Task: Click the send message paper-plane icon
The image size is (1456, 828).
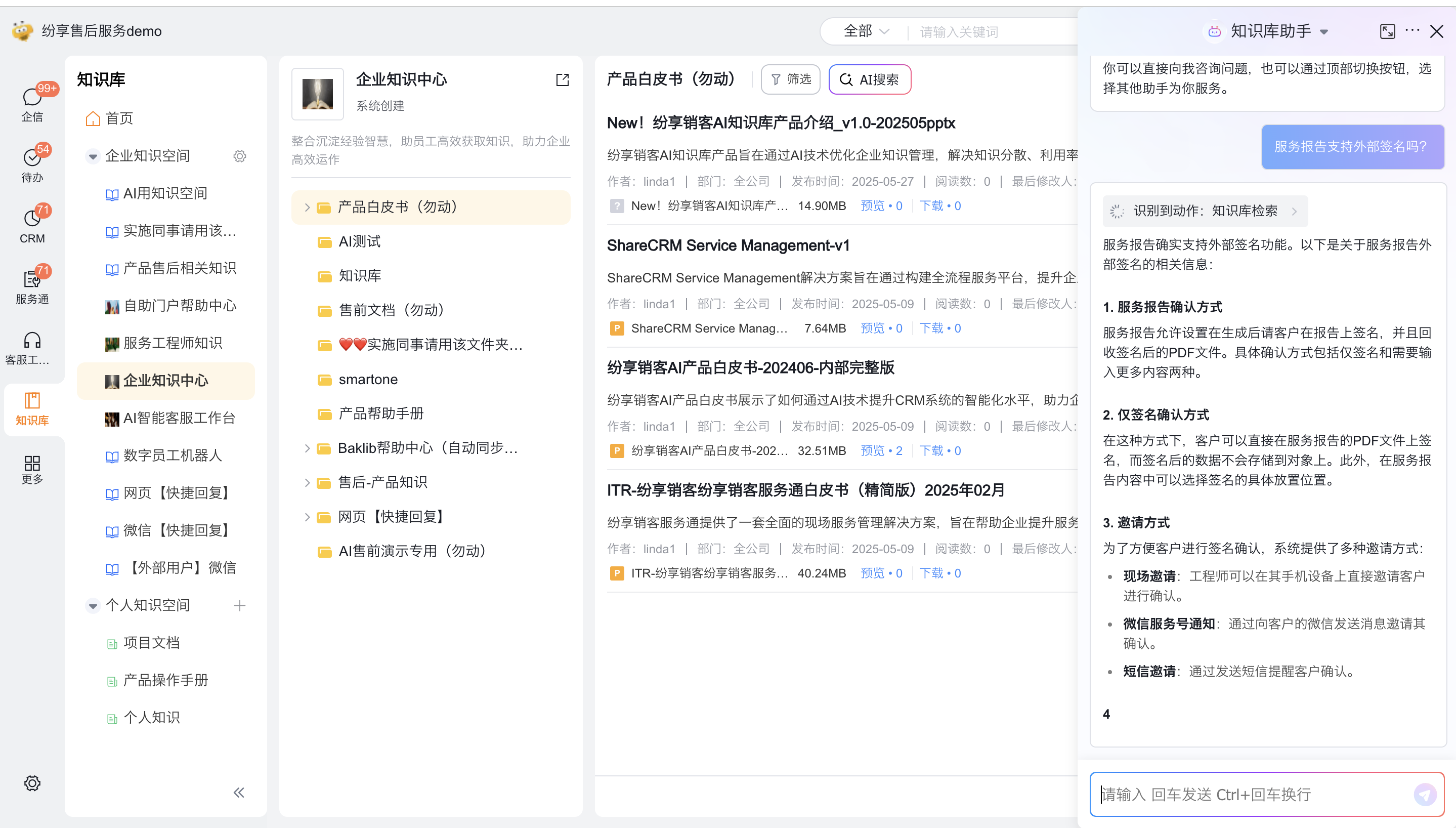Action: [x=1425, y=794]
